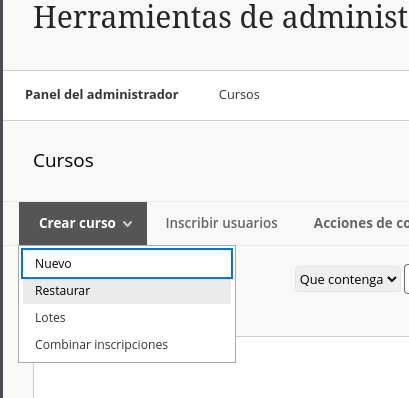Screen dimensions: 409x398
Task: Open Combinar inscripciones menu option
Action: 127,344
